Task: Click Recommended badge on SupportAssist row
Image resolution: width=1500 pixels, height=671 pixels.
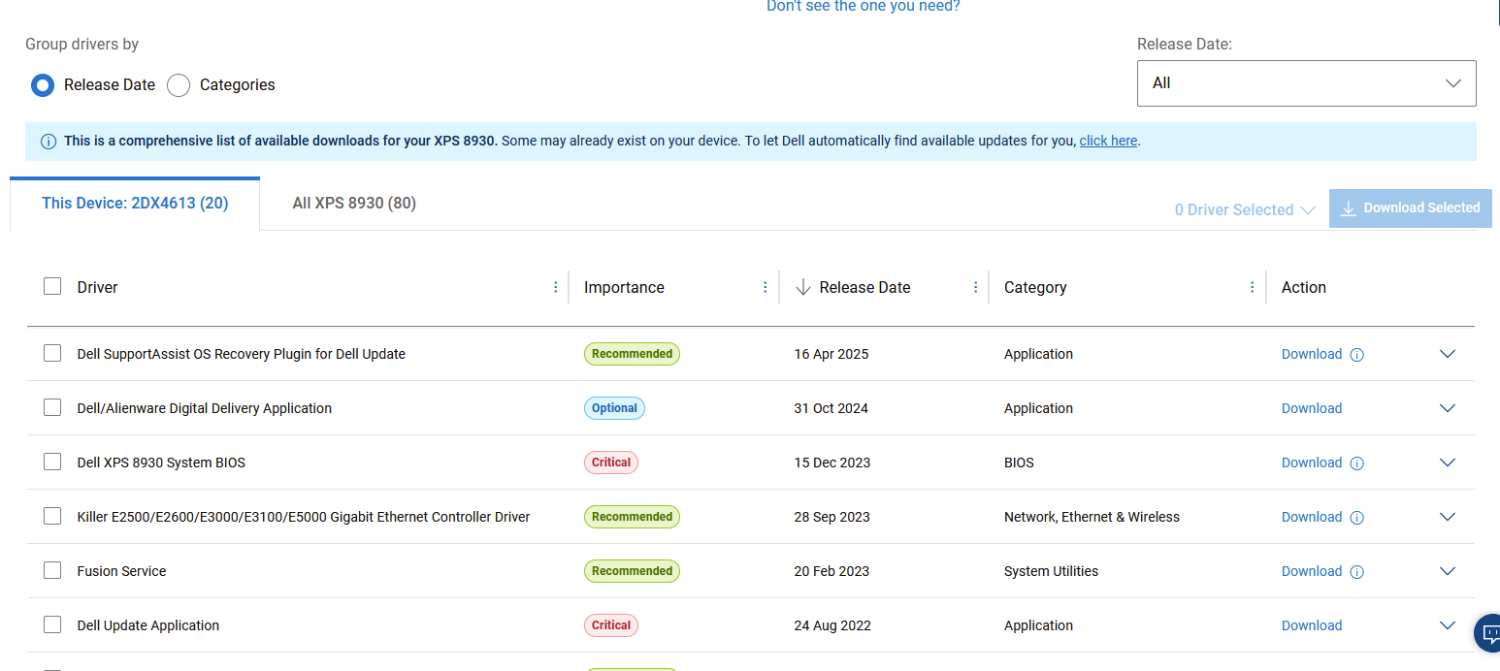Action: (632, 354)
